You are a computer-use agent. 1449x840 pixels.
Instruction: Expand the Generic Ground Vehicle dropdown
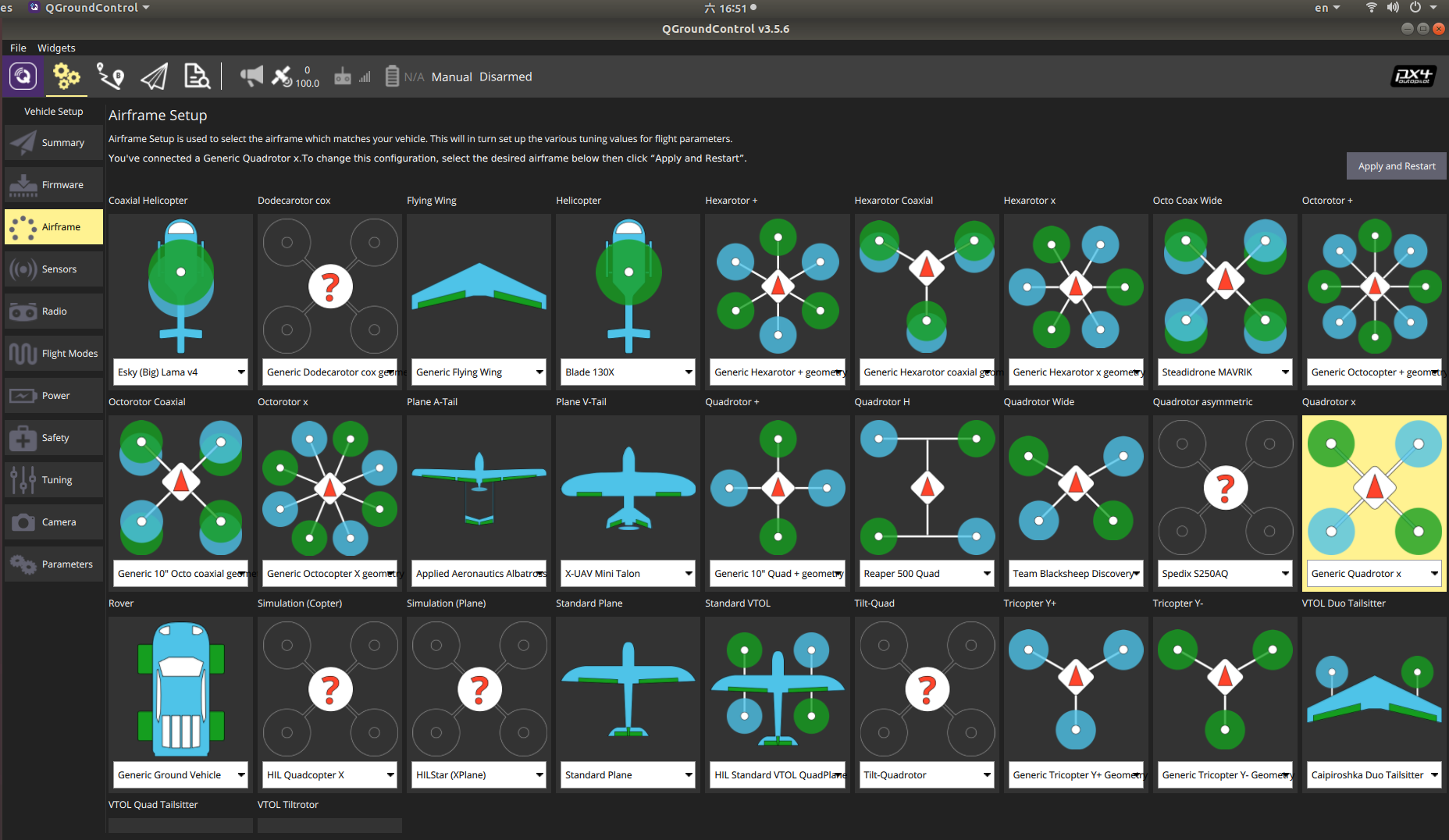coord(181,774)
